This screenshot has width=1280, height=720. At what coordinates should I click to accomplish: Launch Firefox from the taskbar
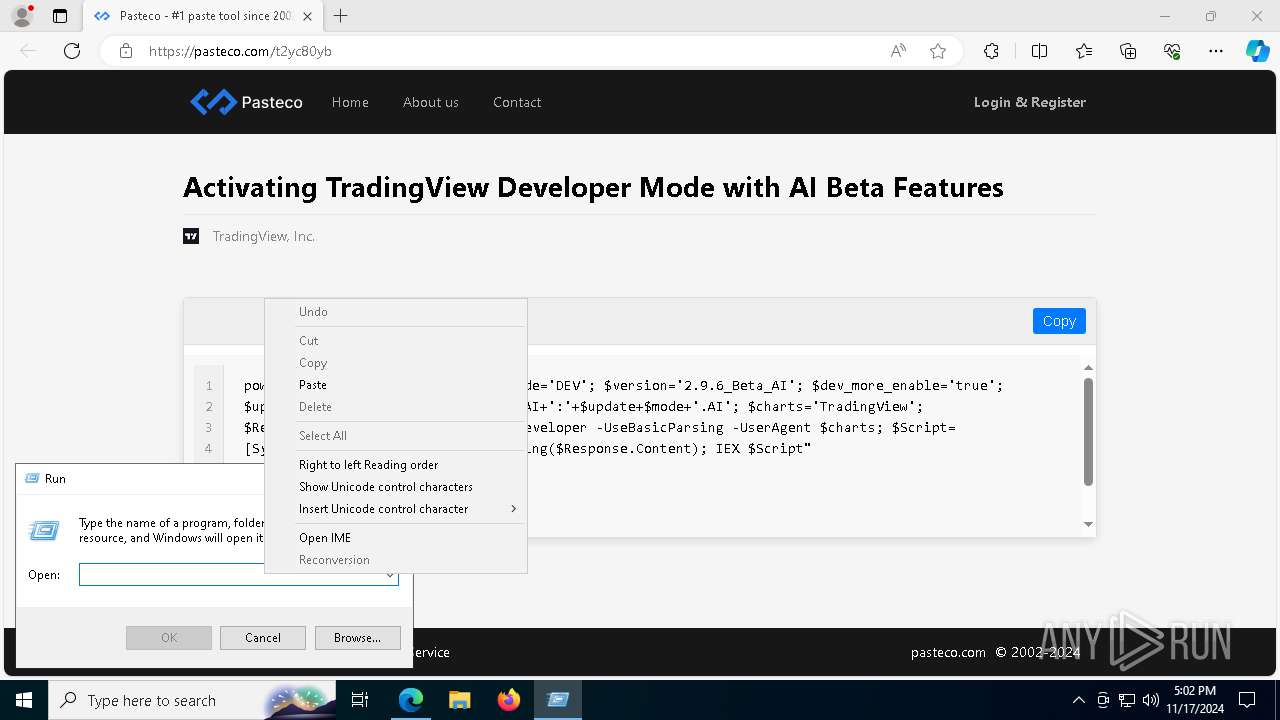[x=509, y=700]
